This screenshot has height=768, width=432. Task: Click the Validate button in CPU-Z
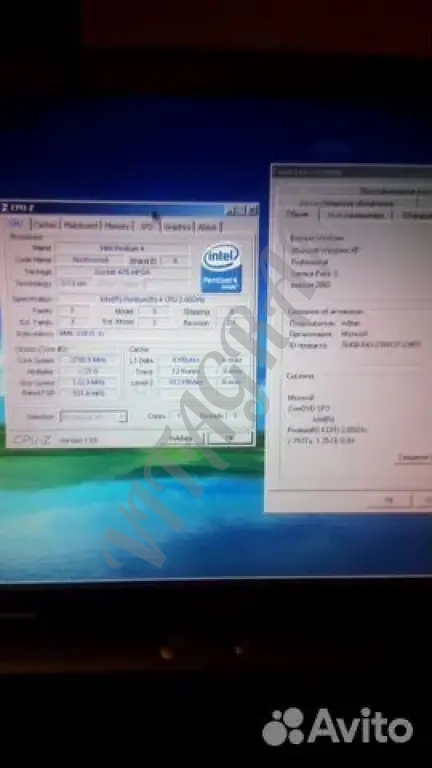point(180,438)
